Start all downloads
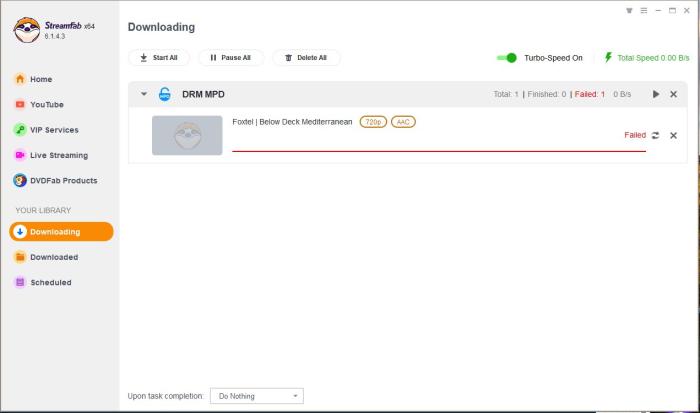This screenshot has width=700, height=413. tap(159, 58)
